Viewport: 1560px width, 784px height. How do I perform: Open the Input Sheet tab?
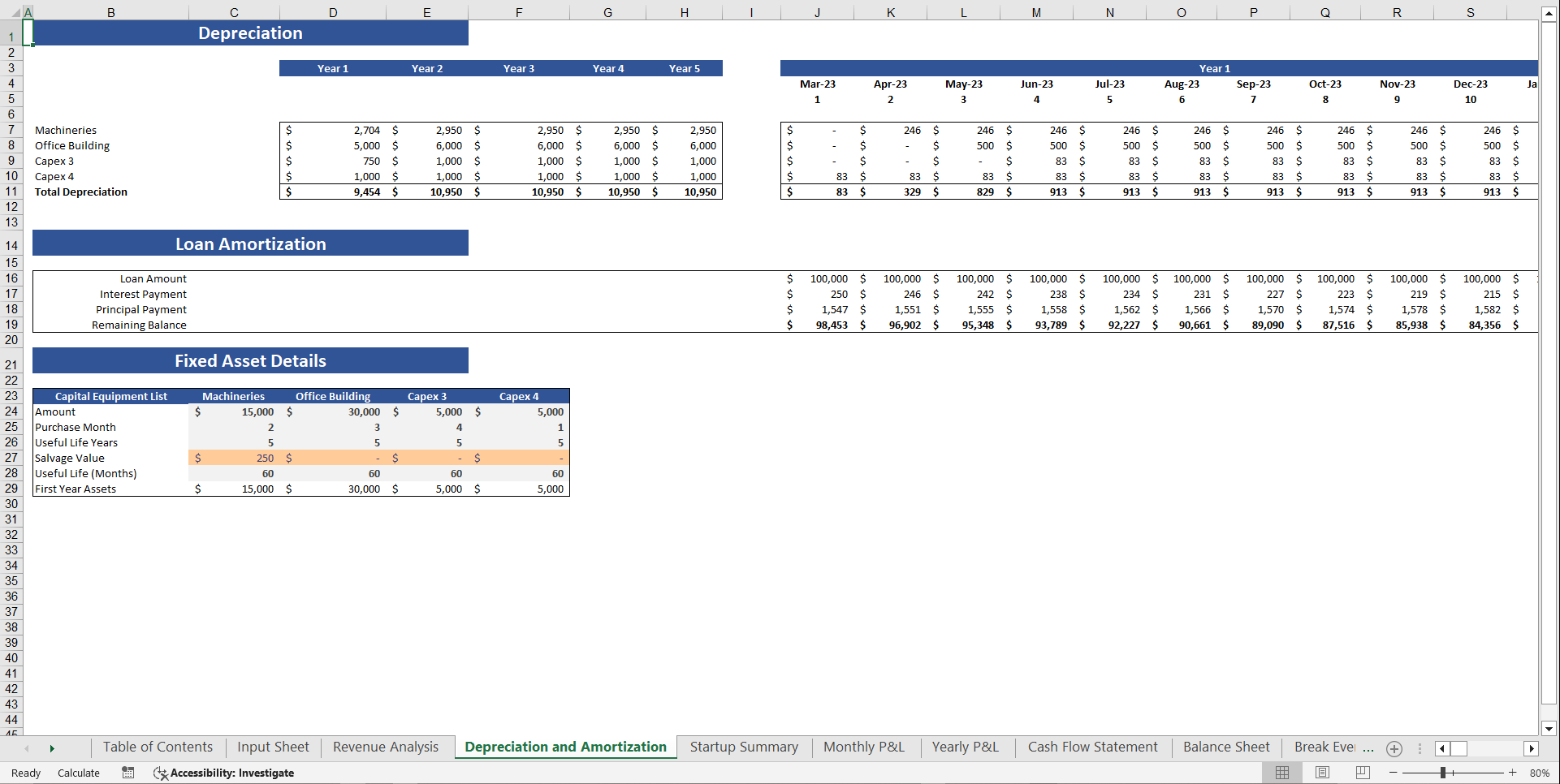click(272, 747)
